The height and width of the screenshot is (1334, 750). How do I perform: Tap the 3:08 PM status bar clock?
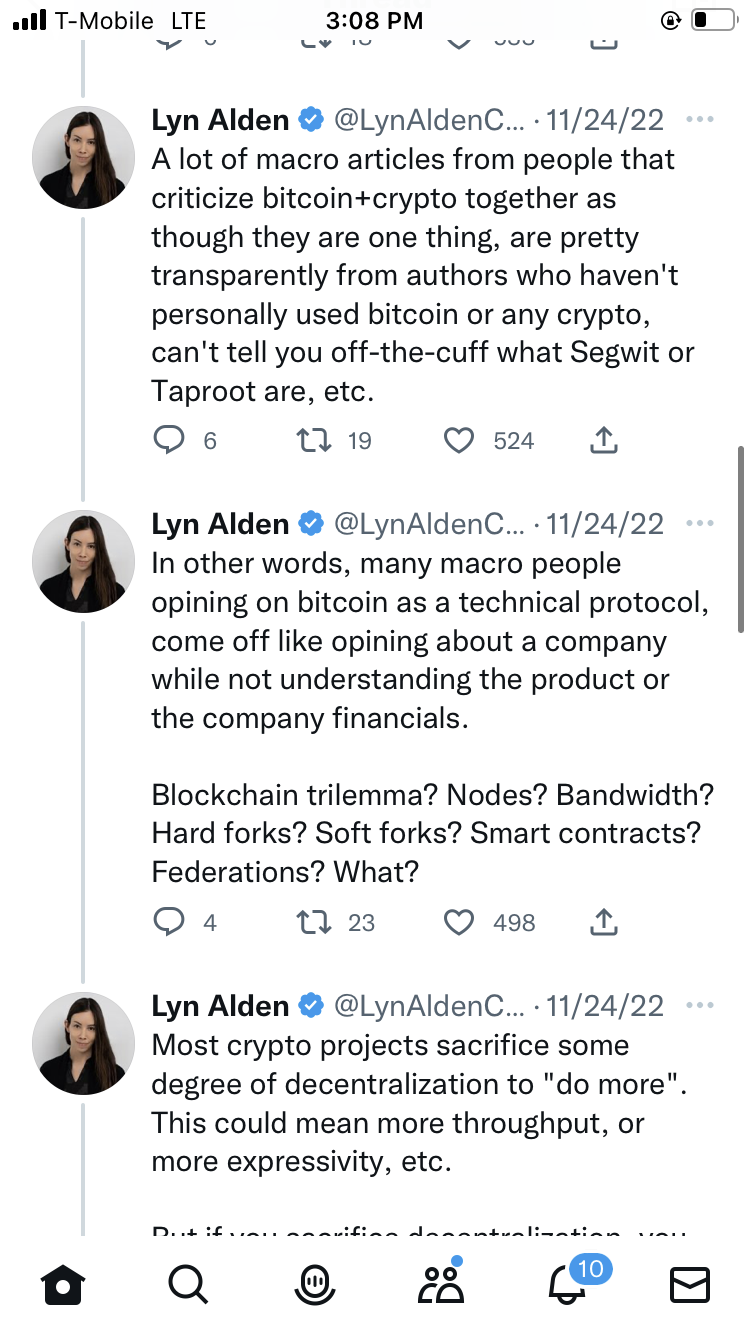[374, 20]
